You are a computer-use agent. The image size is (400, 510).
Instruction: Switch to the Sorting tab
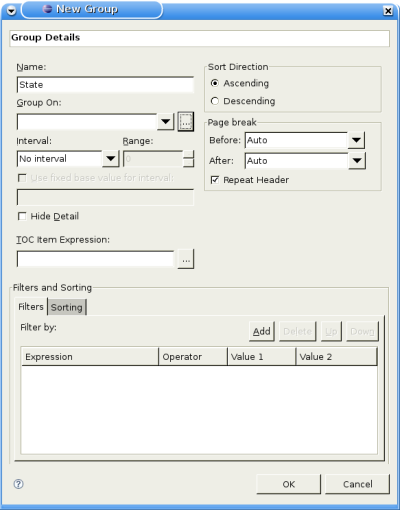click(x=67, y=307)
